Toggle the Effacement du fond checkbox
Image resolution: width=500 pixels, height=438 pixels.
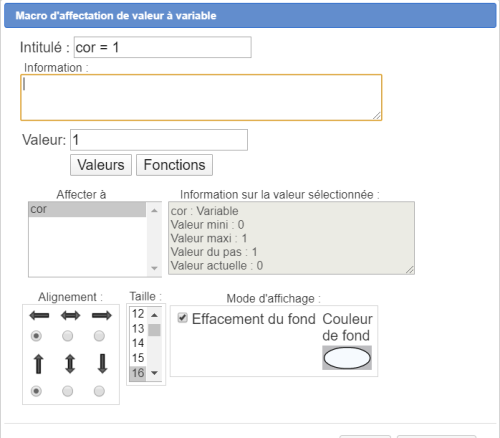click(182, 318)
